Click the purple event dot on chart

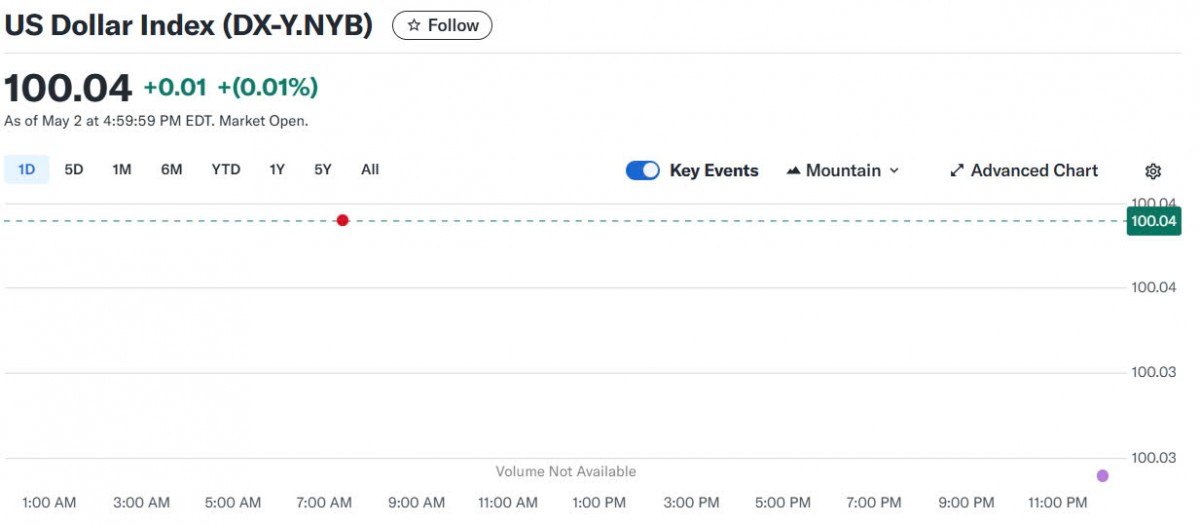pyautogui.click(x=1103, y=476)
